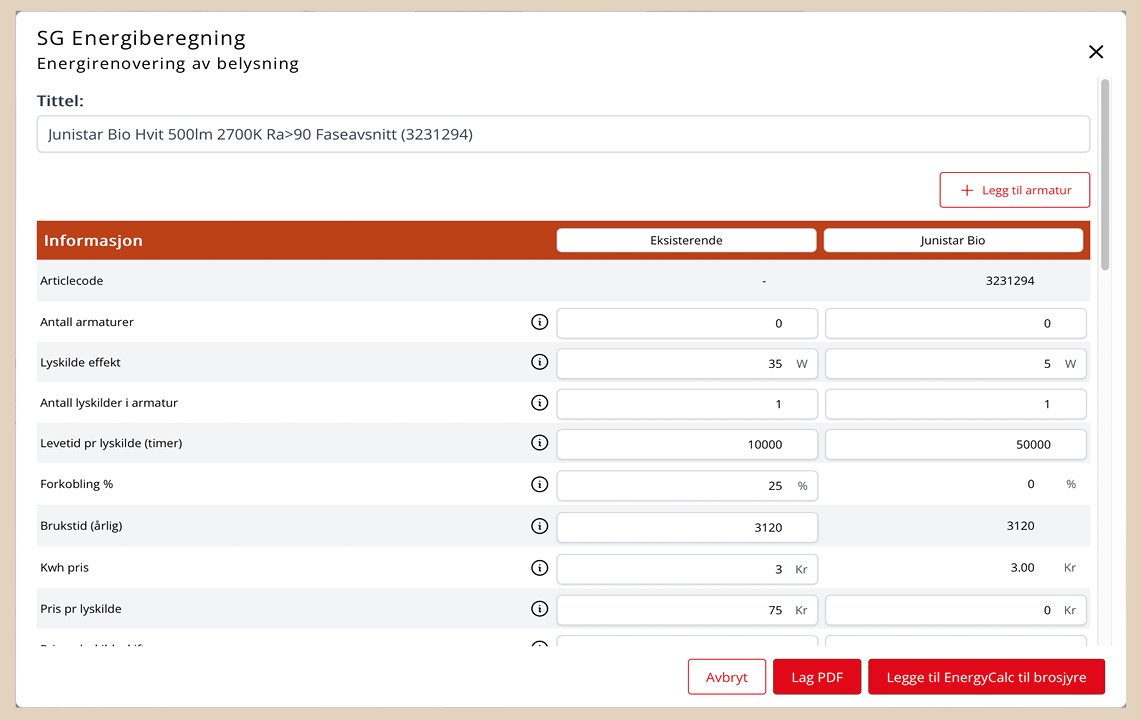Click the Legg til armatur button
The width and height of the screenshot is (1141, 720).
point(1014,190)
